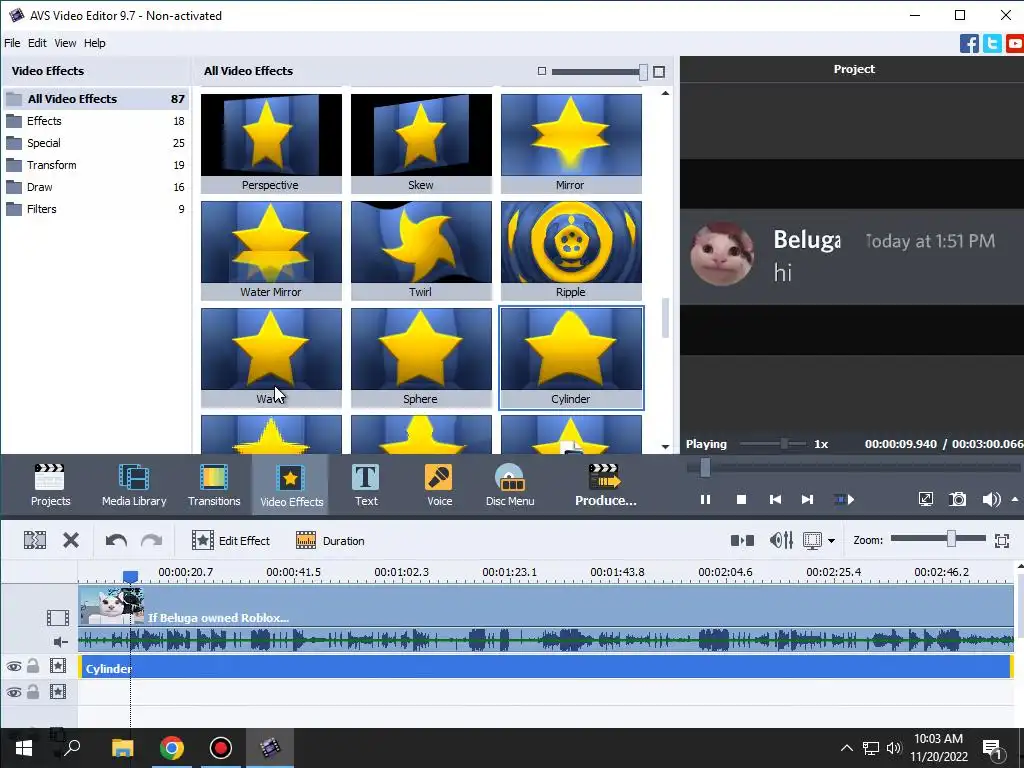Open the Voice recording tool
This screenshot has height=768, width=1024.
[439, 485]
